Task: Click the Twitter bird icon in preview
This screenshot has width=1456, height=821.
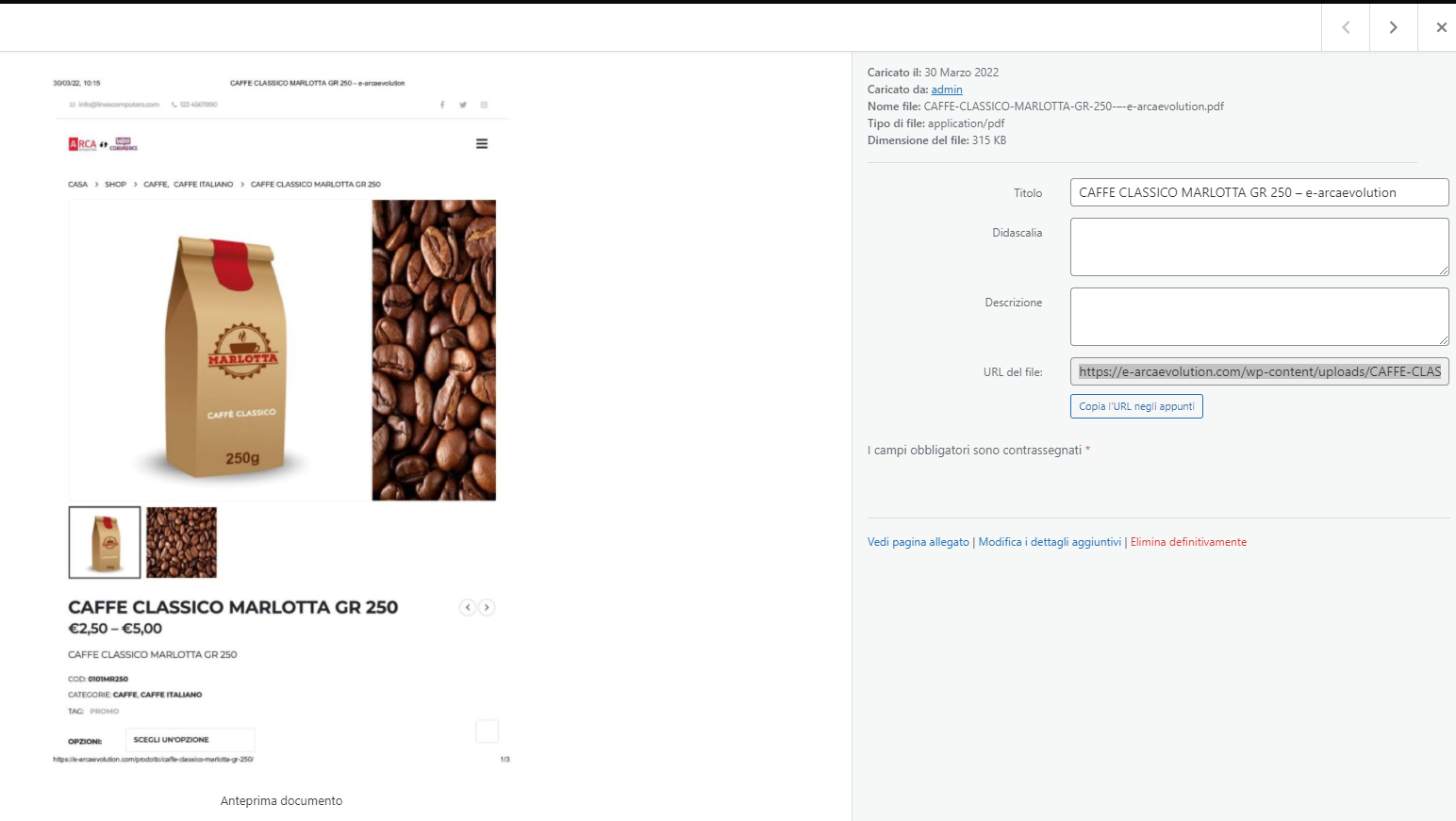Action: (463, 105)
